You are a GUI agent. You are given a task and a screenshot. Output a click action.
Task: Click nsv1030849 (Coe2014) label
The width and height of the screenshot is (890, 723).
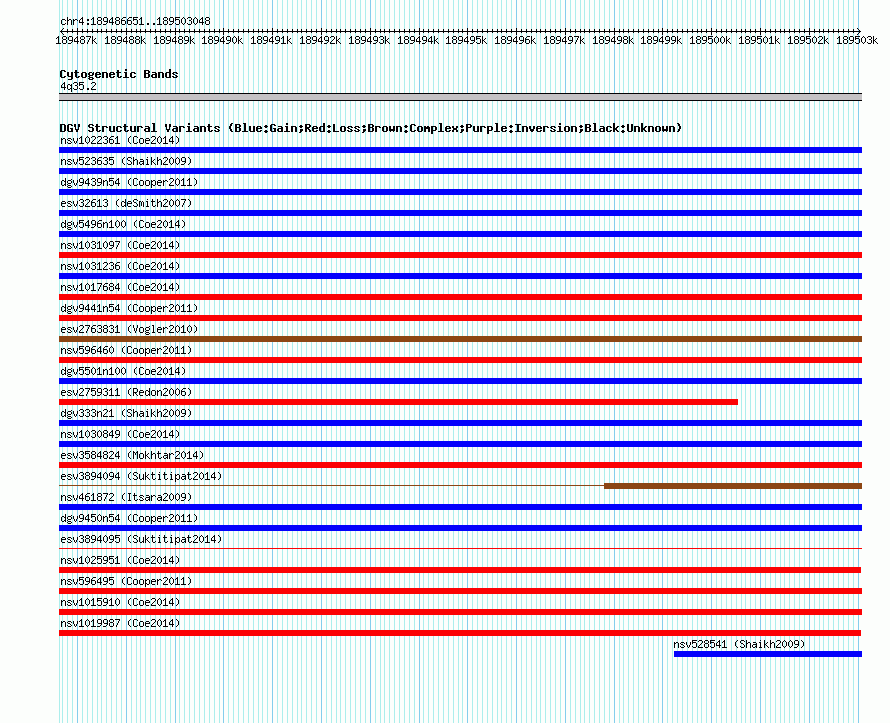click(120, 434)
